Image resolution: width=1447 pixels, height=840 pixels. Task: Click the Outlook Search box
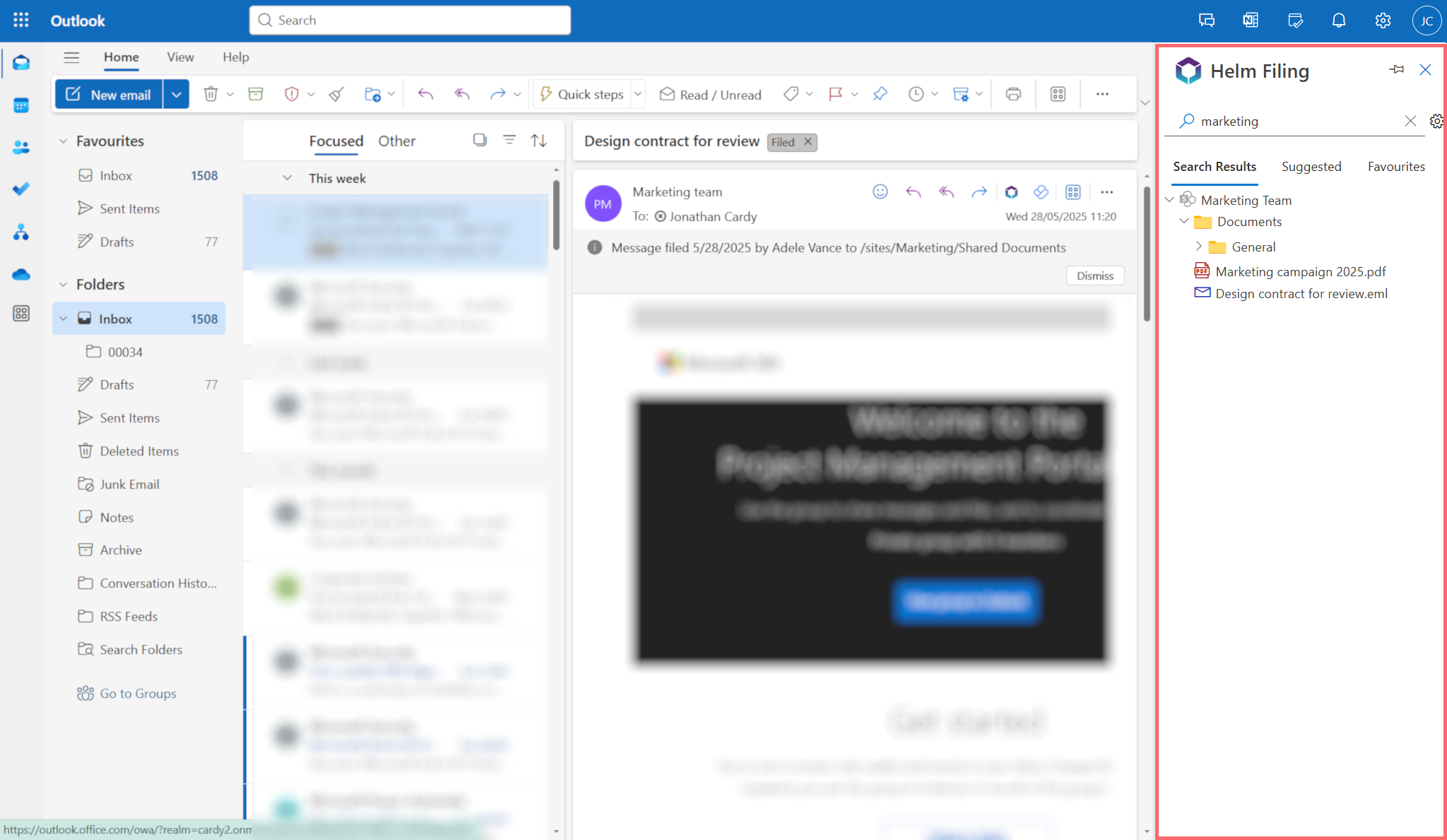click(410, 20)
